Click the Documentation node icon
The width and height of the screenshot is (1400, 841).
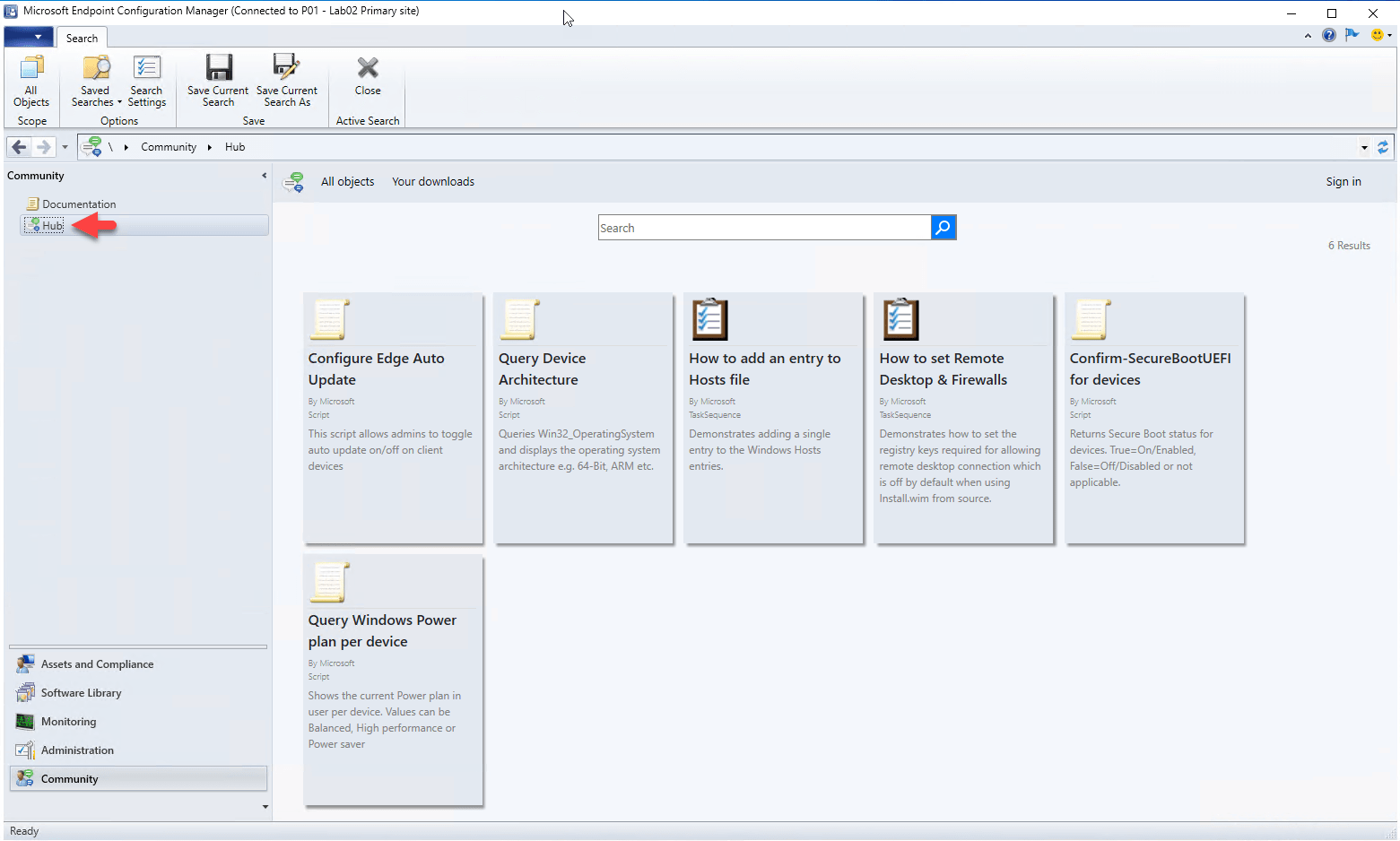33,204
